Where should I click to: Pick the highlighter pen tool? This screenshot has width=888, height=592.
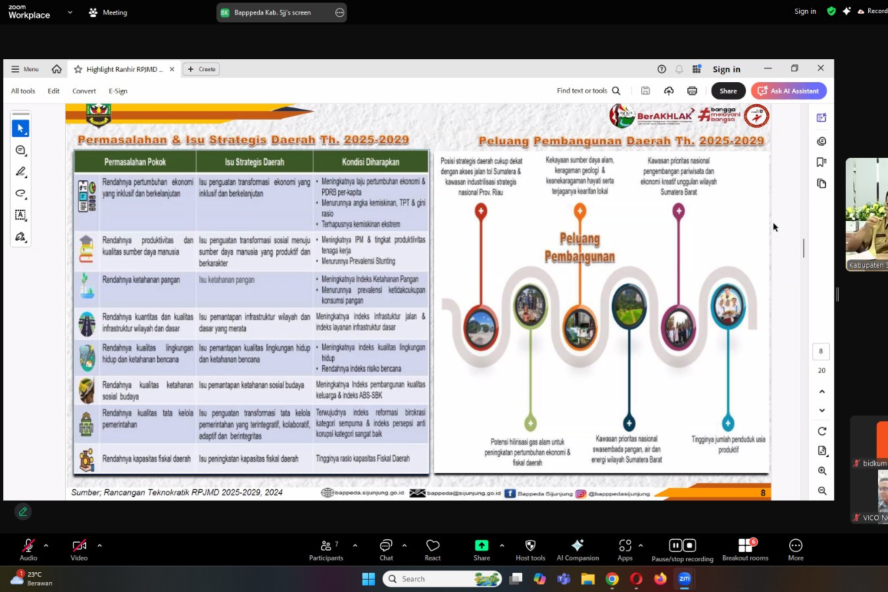point(21,172)
